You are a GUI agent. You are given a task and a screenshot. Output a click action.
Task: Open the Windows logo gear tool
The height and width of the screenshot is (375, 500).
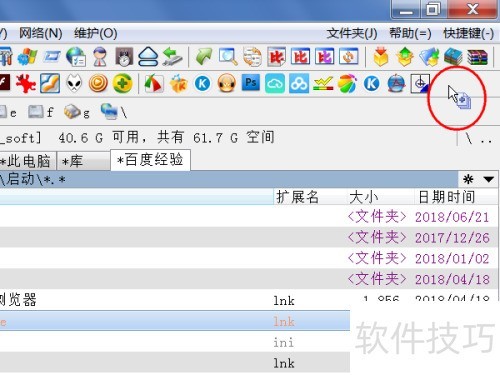(27, 56)
